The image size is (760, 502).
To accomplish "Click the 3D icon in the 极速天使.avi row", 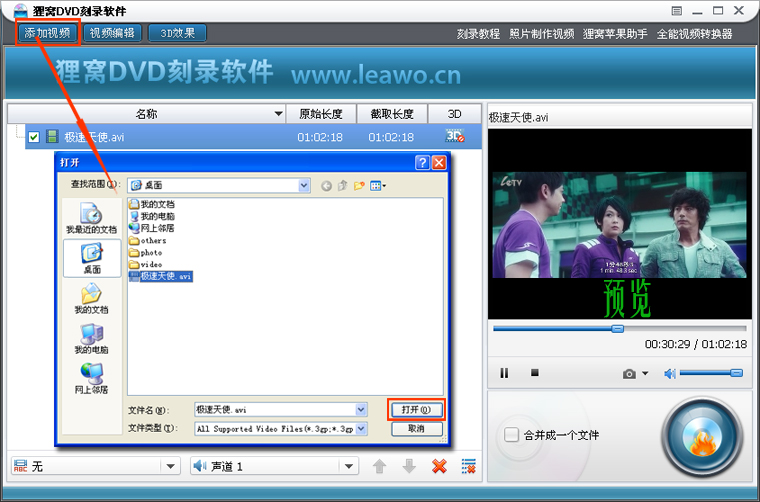I will [x=455, y=136].
